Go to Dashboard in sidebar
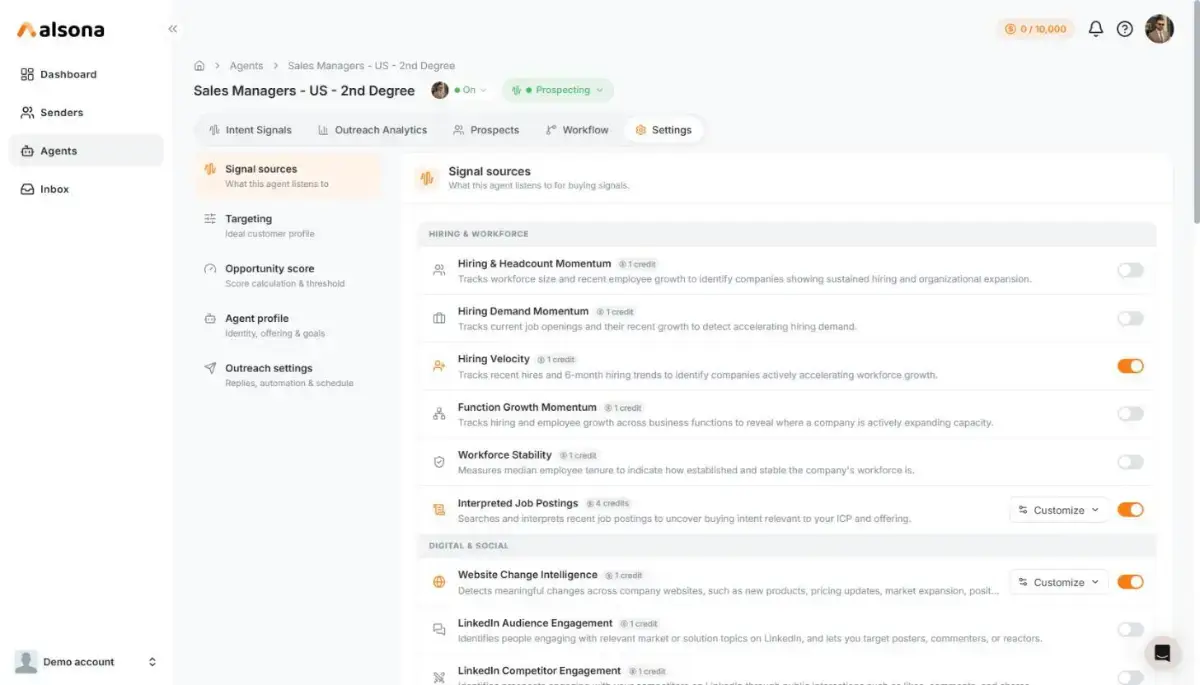 (x=86, y=74)
